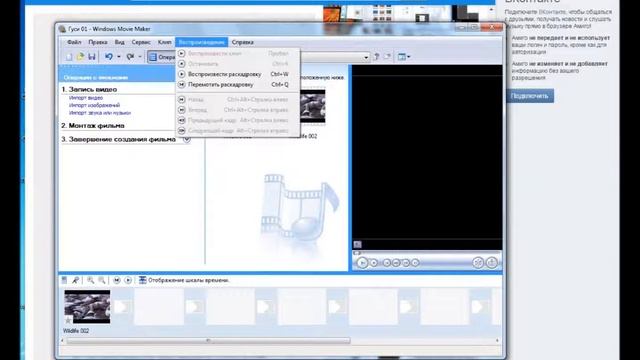
Task: Select the Назад menu entry
Action: (238, 100)
